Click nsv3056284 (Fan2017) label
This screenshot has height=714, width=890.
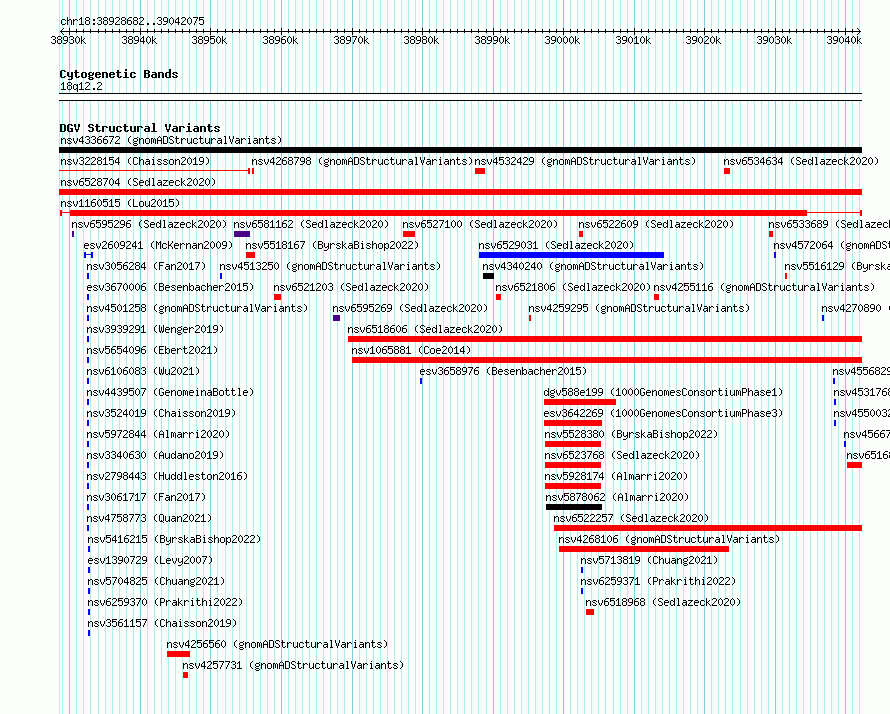[146, 266]
